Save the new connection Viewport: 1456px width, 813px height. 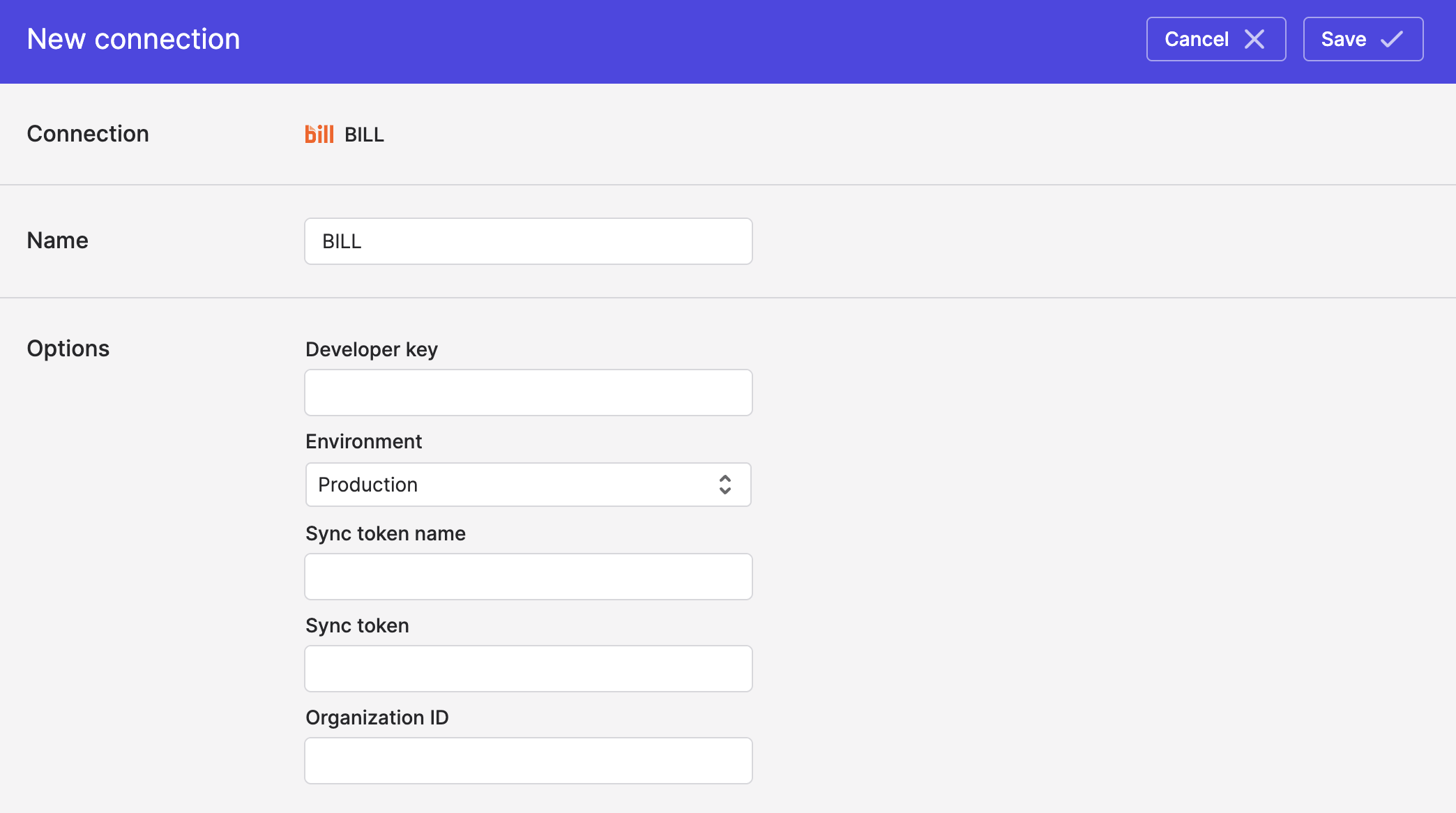tap(1363, 39)
